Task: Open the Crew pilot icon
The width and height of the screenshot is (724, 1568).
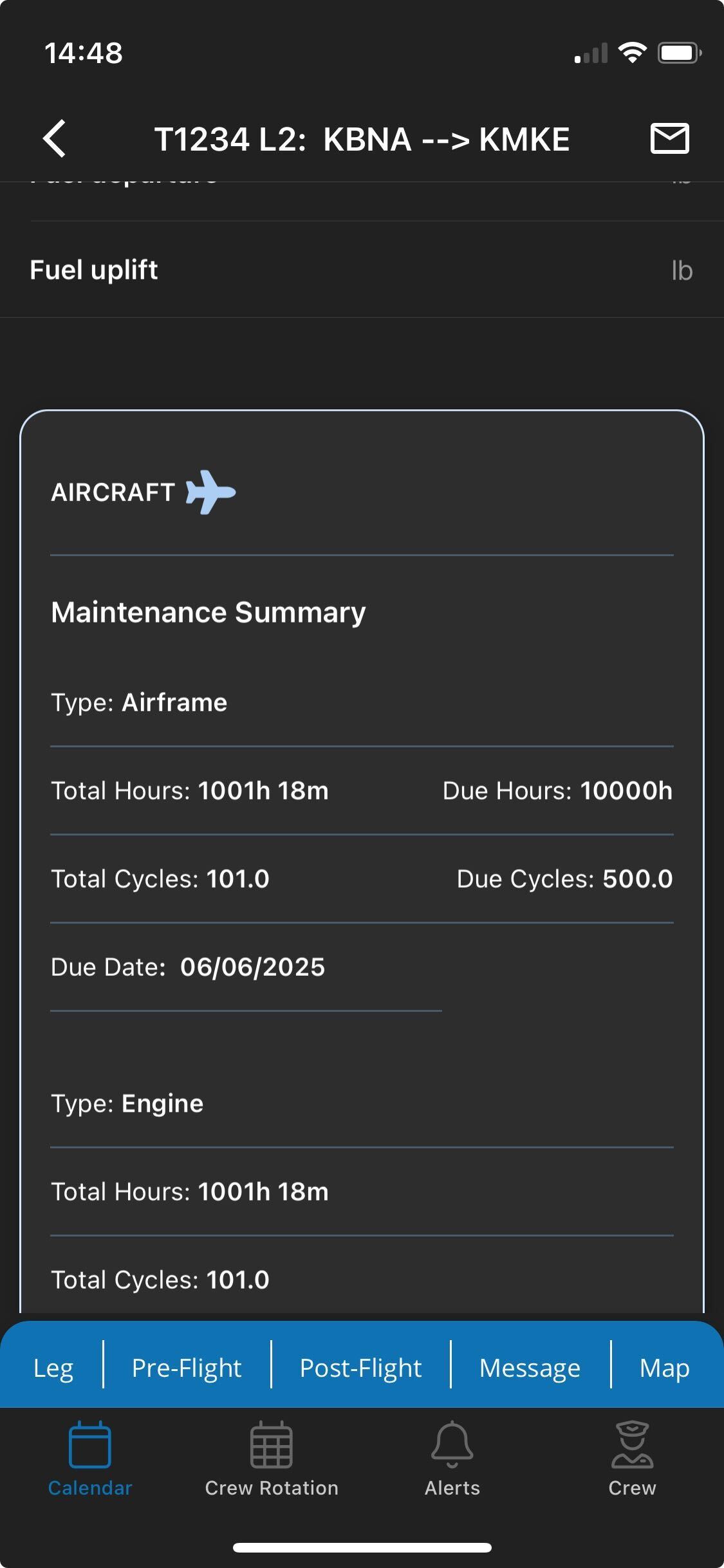Action: pos(632,1445)
